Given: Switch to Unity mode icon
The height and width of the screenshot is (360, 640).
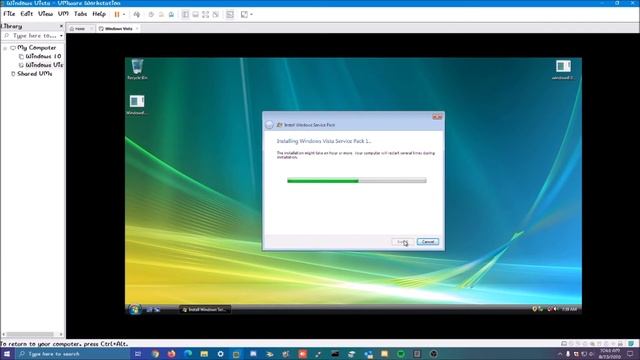Looking at the screenshot, I should click(216, 14).
